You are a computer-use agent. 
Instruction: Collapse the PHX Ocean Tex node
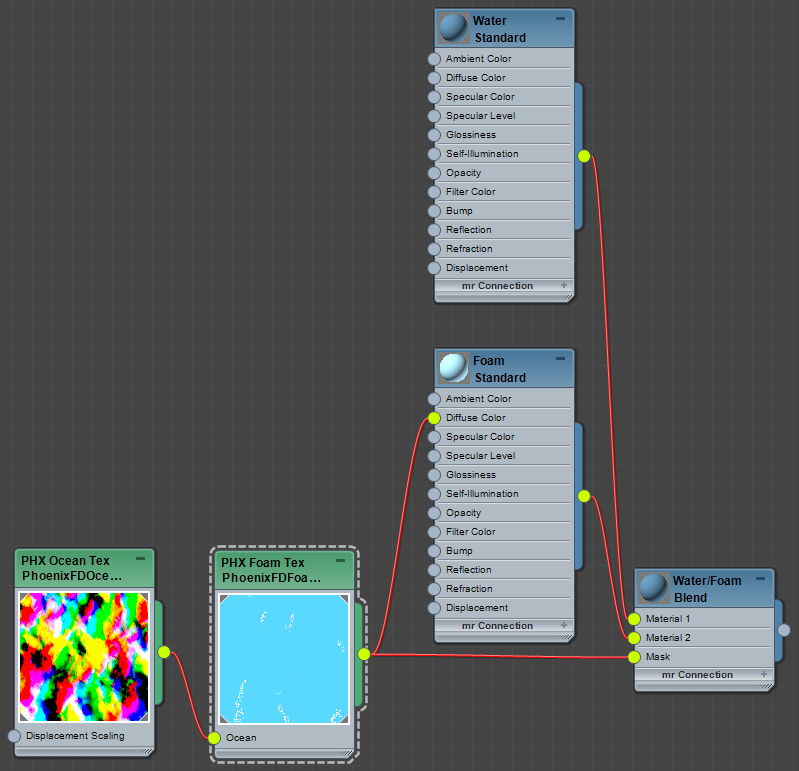point(140,559)
